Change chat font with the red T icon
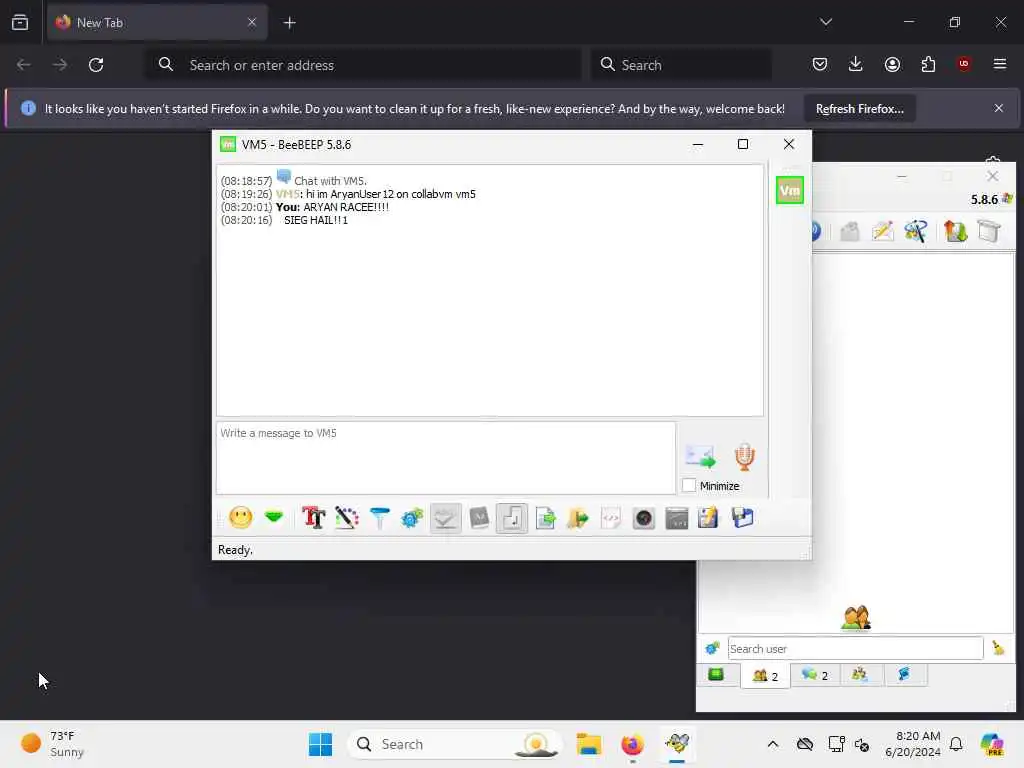The image size is (1024, 768). [313, 518]
